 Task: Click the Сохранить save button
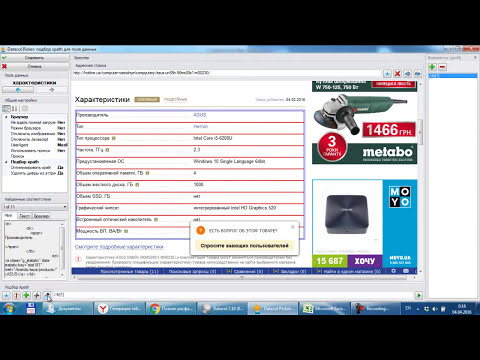tap(35, 58)
